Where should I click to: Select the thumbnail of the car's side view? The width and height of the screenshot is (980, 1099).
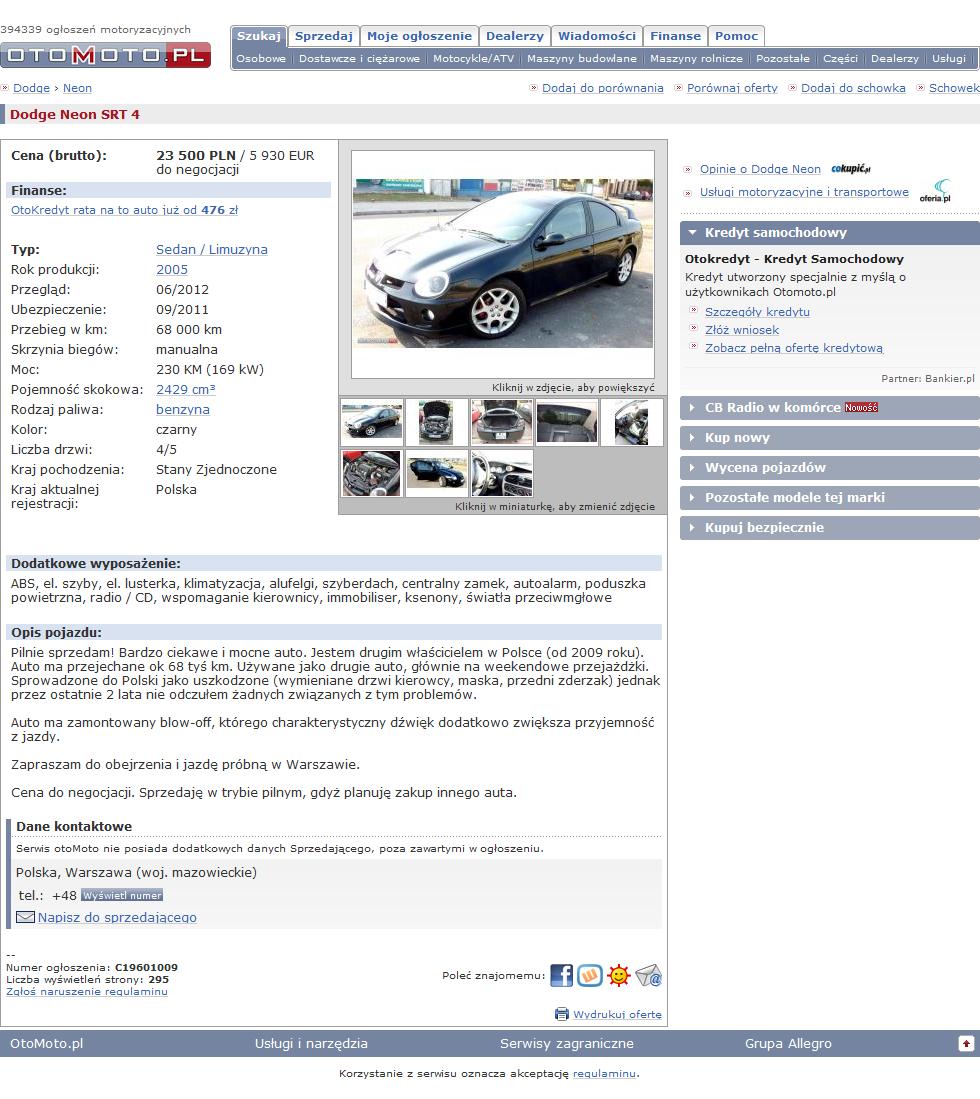[x=372, y=423]
